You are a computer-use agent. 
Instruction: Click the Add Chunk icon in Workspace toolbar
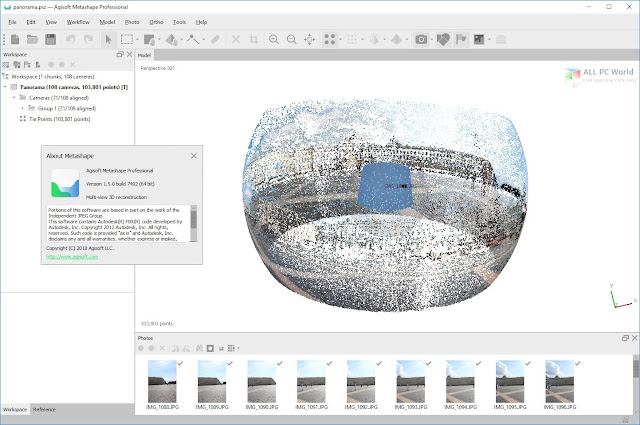coord(6,65)
